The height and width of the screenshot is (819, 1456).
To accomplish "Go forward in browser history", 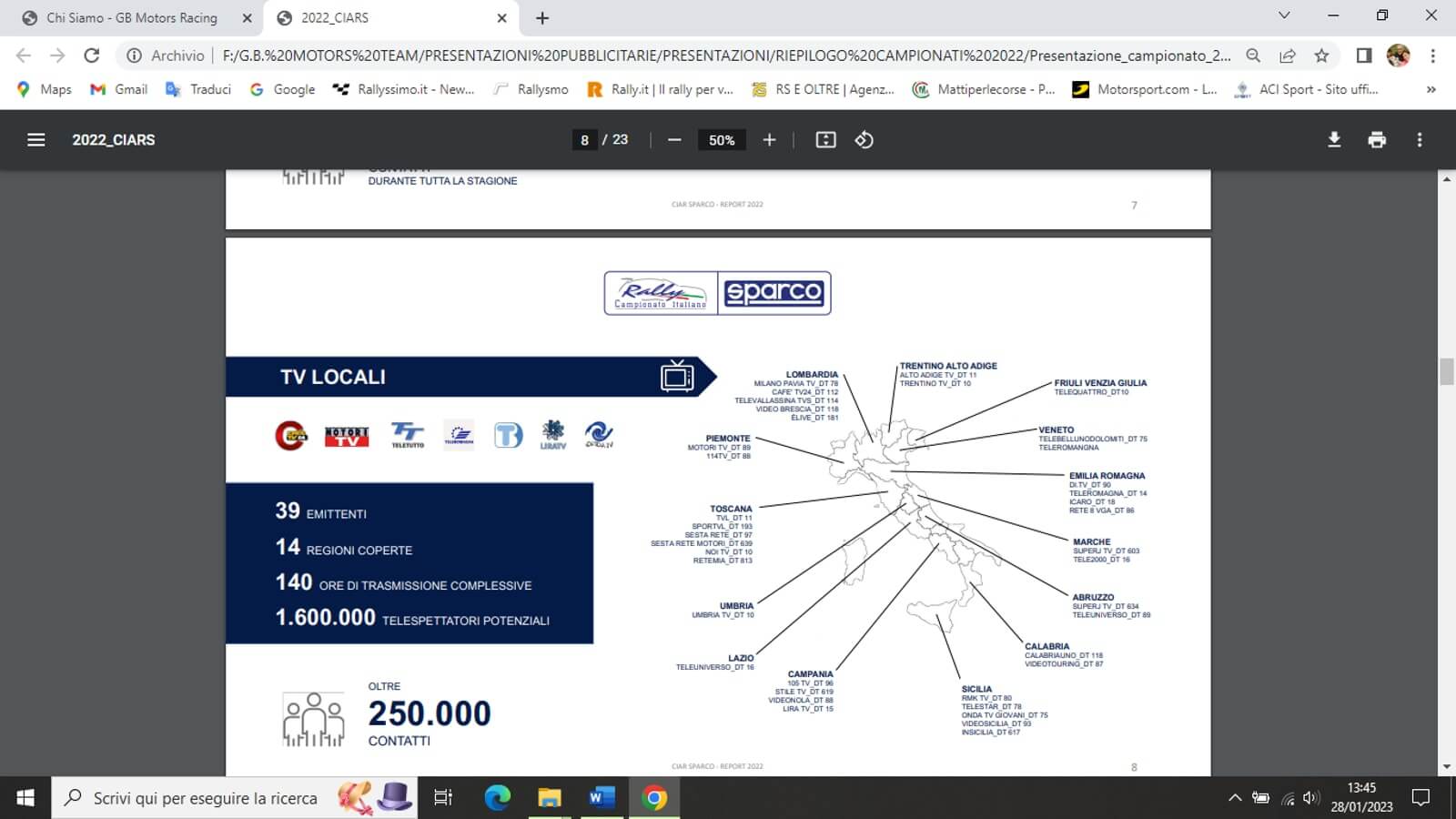I will (x=57, y=56).
